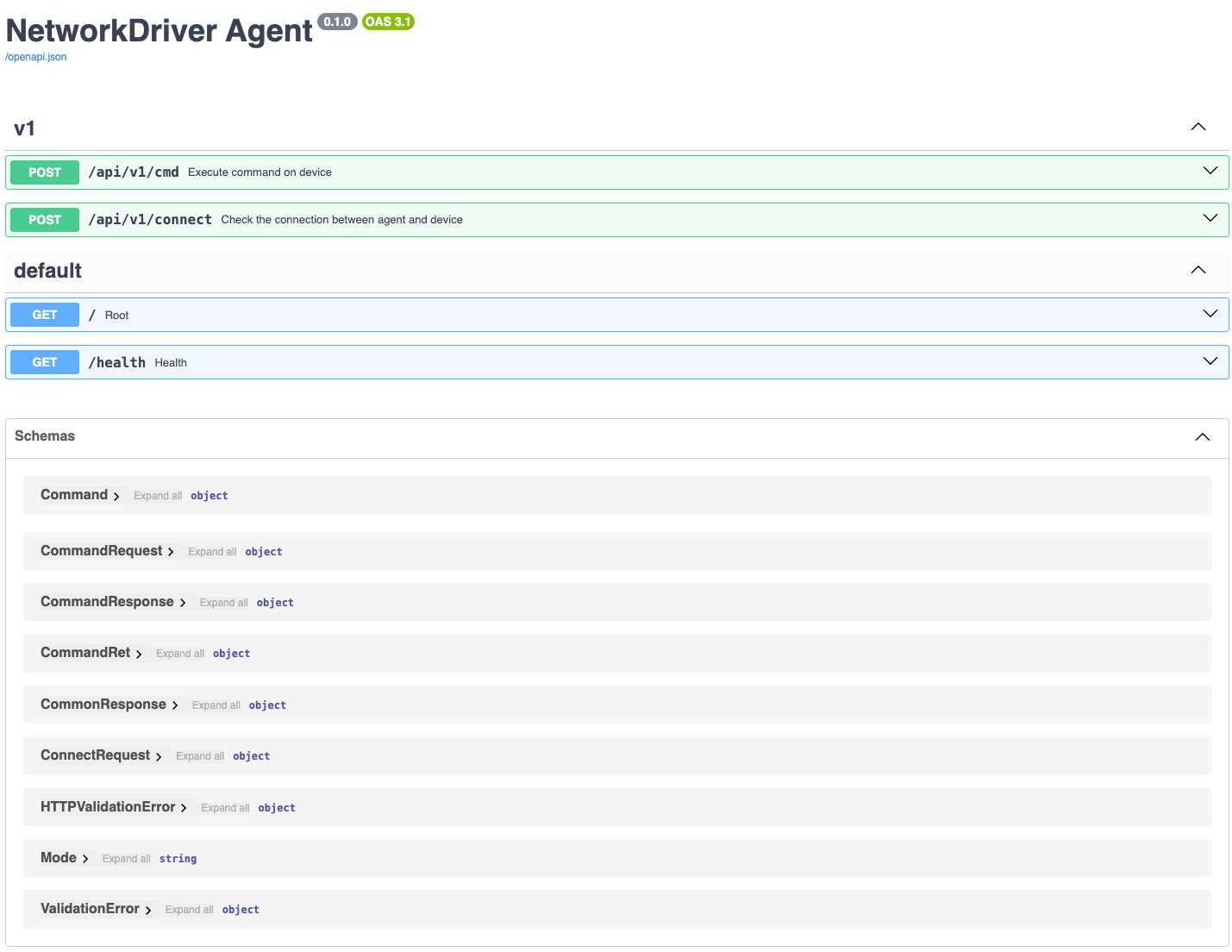
Task: Expand the CommandRequest schema arrow
Action: coord(171,552)
